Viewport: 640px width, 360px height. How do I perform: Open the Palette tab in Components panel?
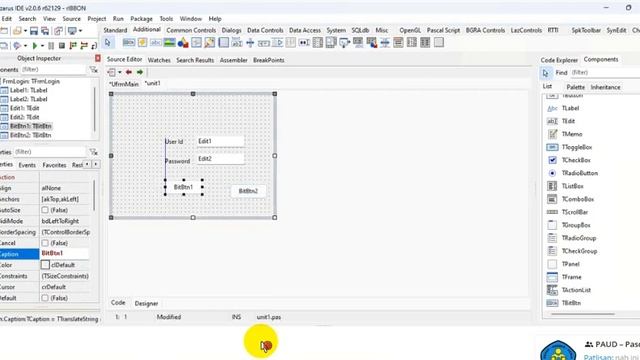576,87
